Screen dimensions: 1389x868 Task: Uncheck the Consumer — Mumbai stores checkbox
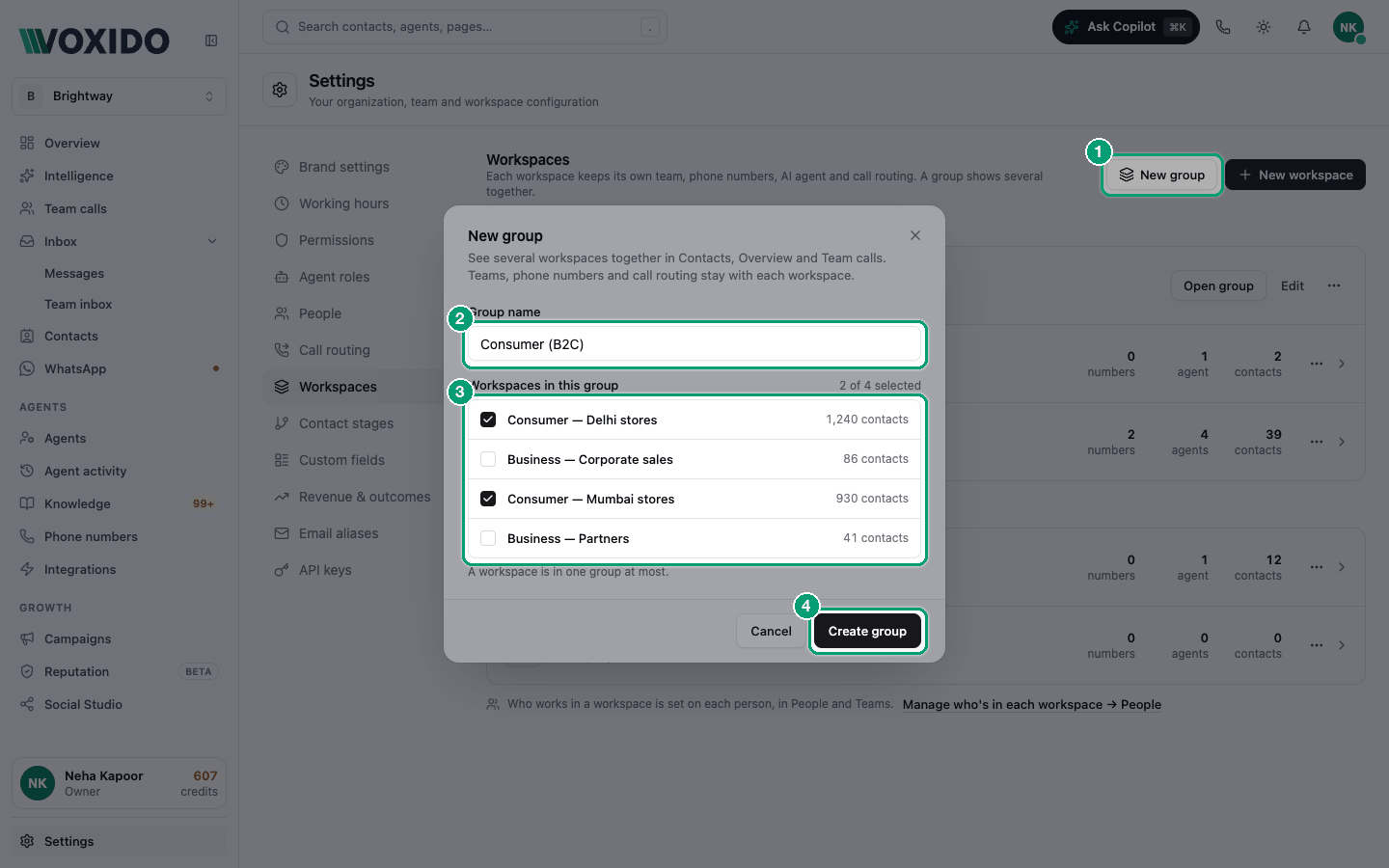click(488, 499)
